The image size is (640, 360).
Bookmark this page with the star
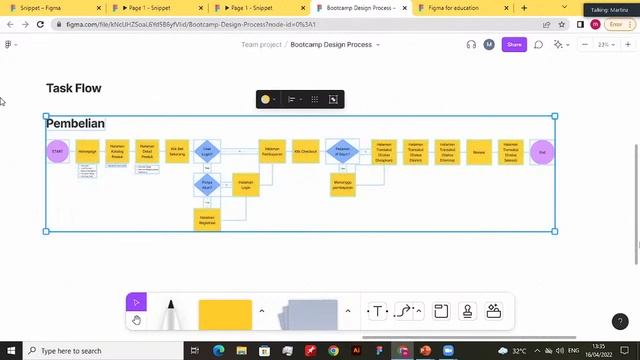point(562,24)
